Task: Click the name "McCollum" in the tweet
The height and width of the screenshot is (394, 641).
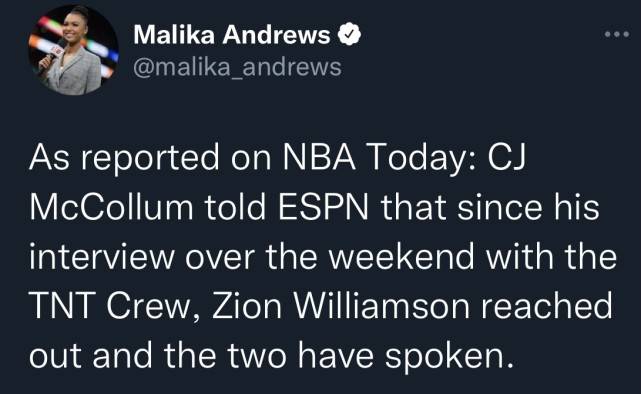Action: coord(111,208)
